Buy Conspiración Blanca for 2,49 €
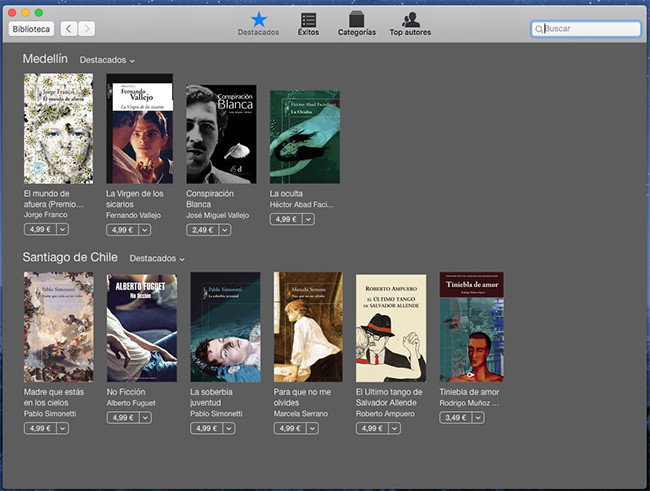 (x=202, y=230)
